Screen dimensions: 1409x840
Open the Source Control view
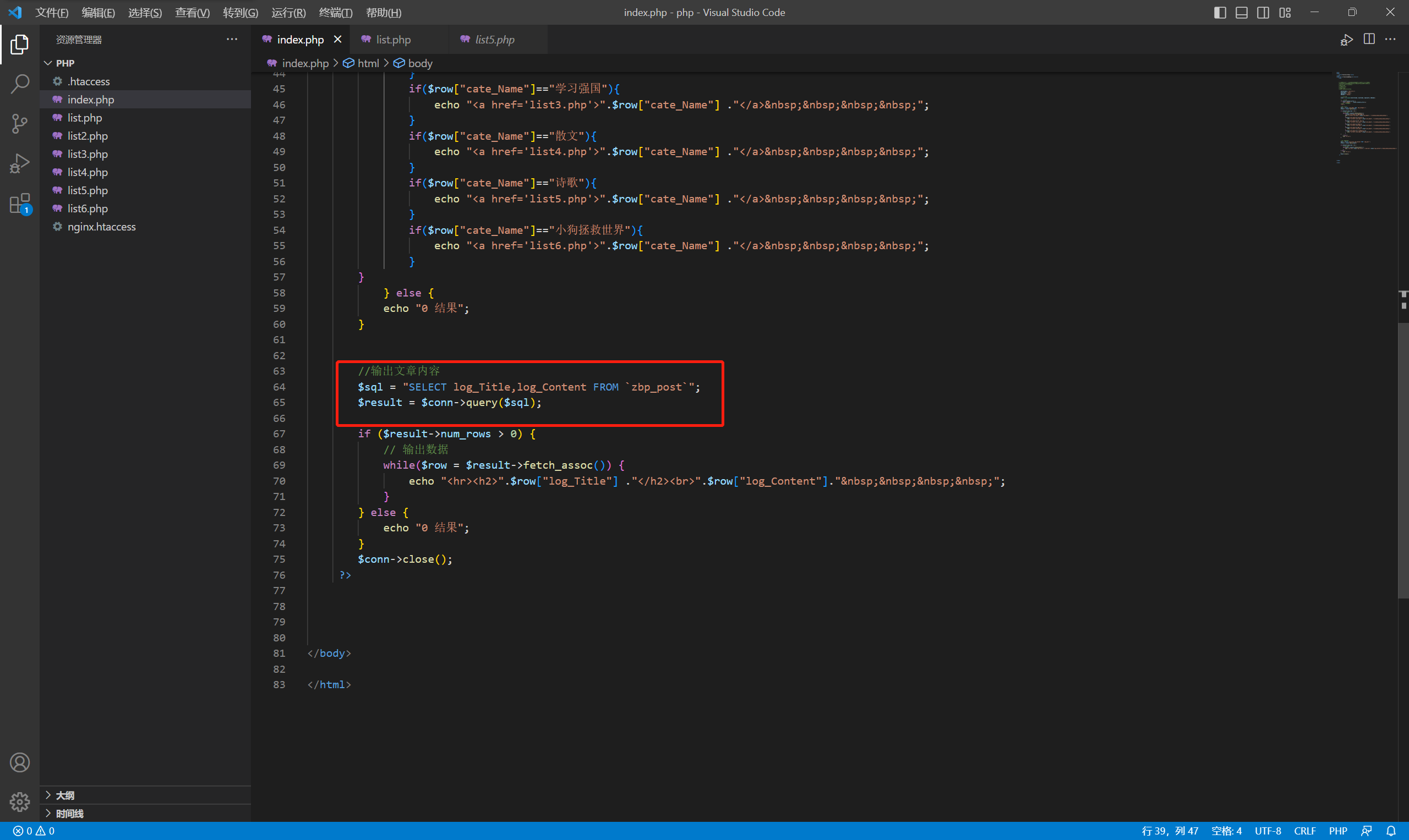point(20,123)
